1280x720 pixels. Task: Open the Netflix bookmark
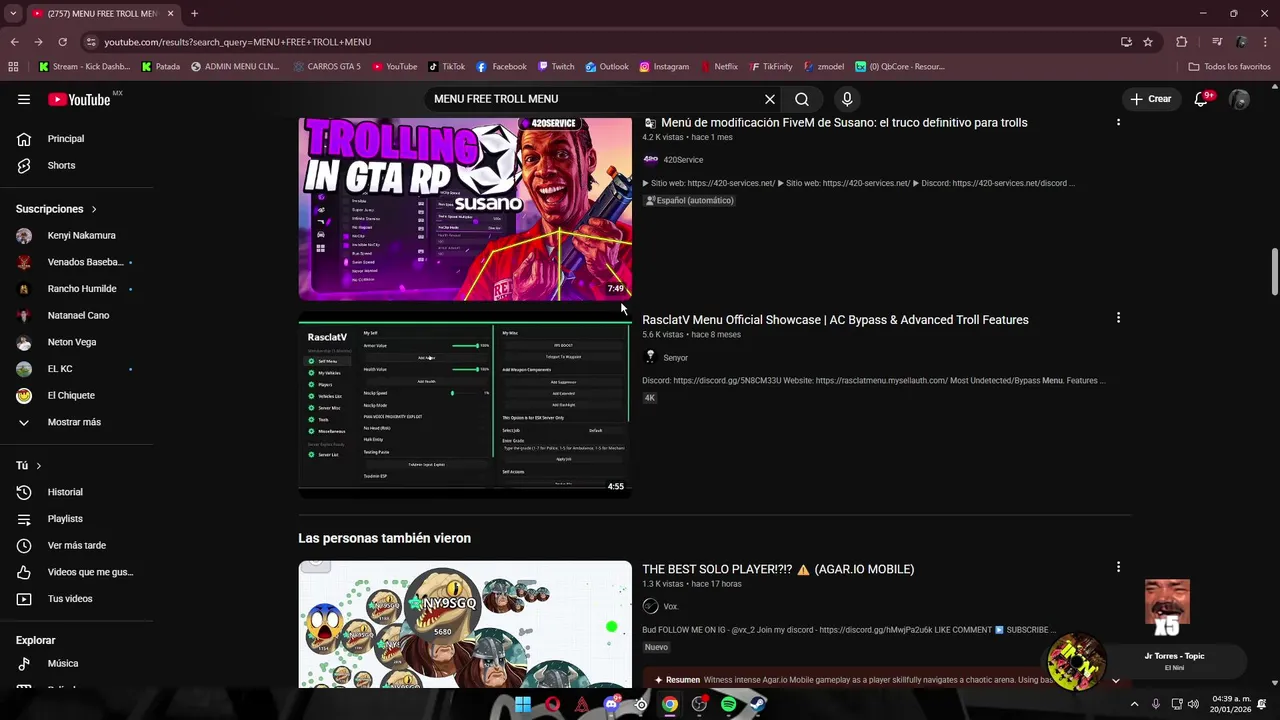coord(719,67)
